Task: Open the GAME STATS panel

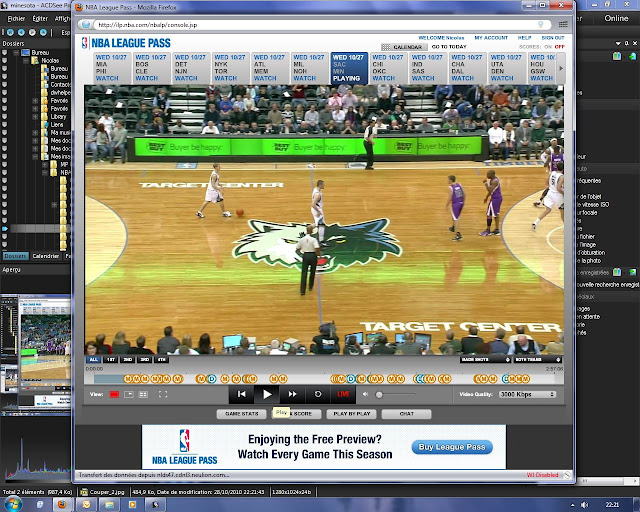Action: pos(242,414)
